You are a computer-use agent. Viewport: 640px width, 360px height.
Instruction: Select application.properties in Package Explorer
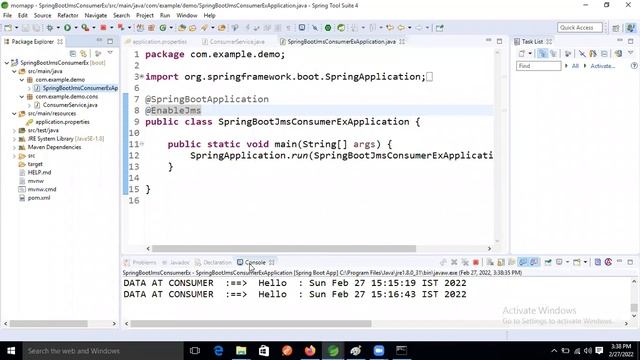tap(62, 122)
